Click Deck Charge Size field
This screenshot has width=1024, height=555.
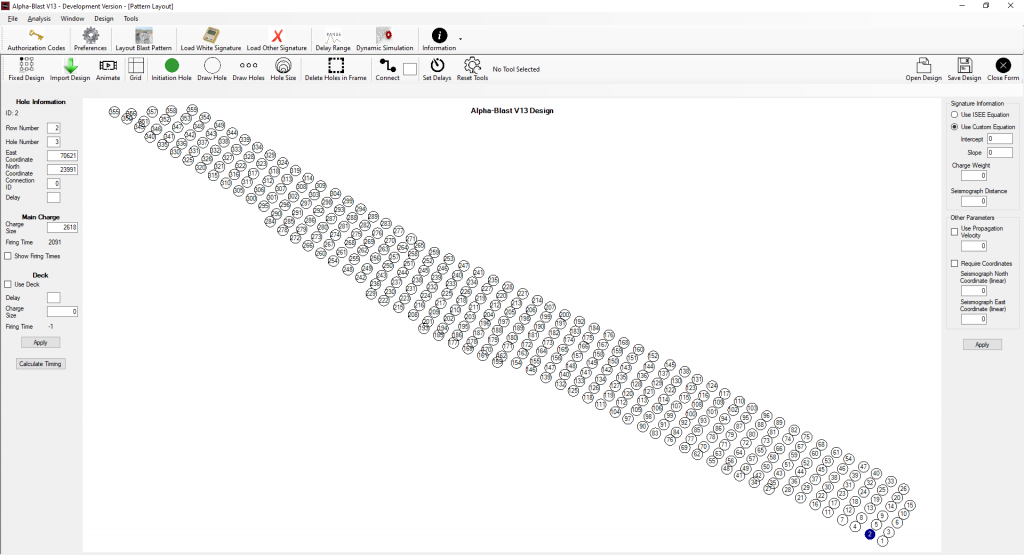click(63, 312)
